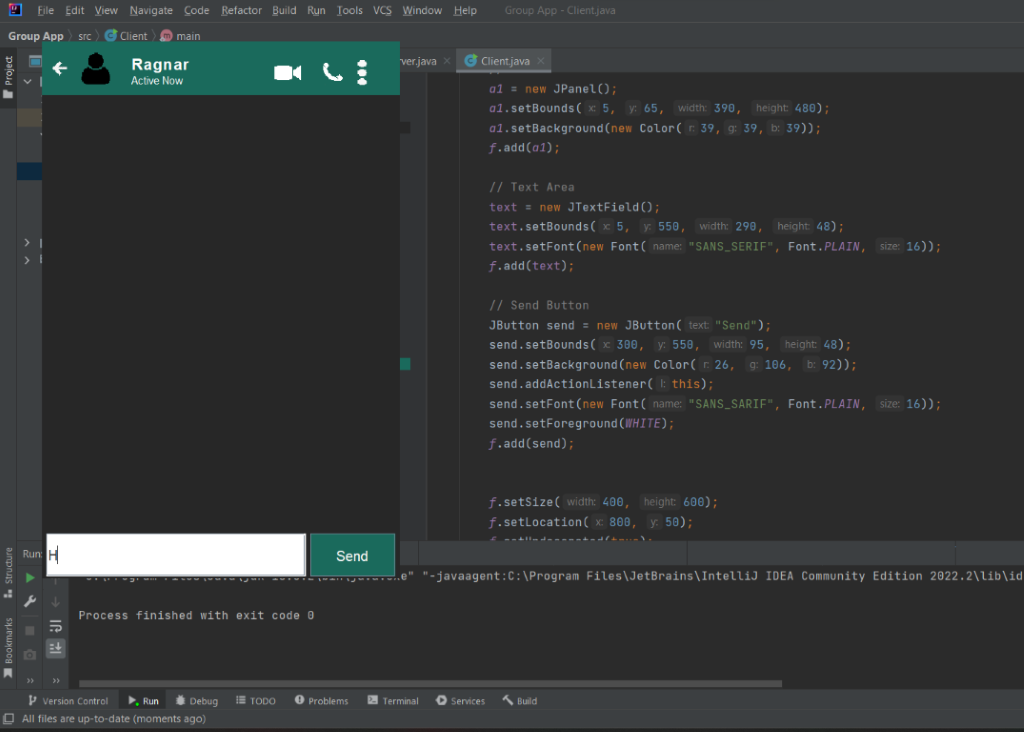This screenshot has width=1024, height=732.
Task: Click the green color gutter swatch beside setBackground
Action: [405, 364]
